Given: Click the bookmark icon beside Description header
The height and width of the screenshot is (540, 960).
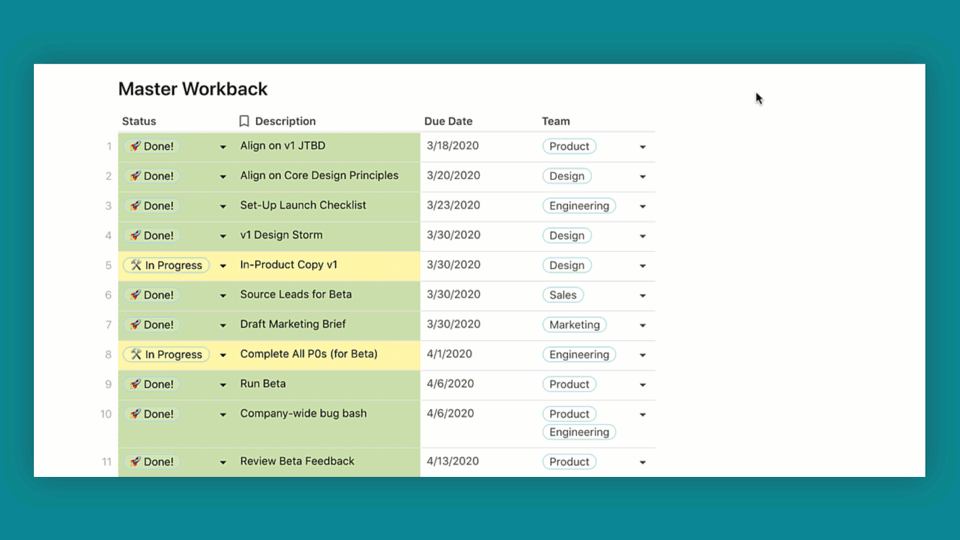Looking at the screenshot, I should point(244,121).
